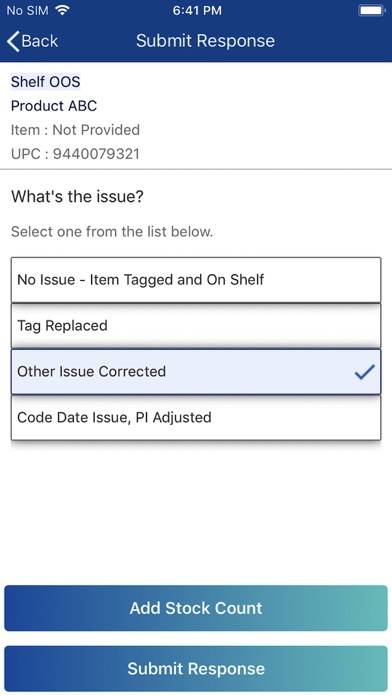The height and width of the screenshot is (696, 392).
Task: Tap the Back chevron arrow icon
Action: tap(13, 41)
